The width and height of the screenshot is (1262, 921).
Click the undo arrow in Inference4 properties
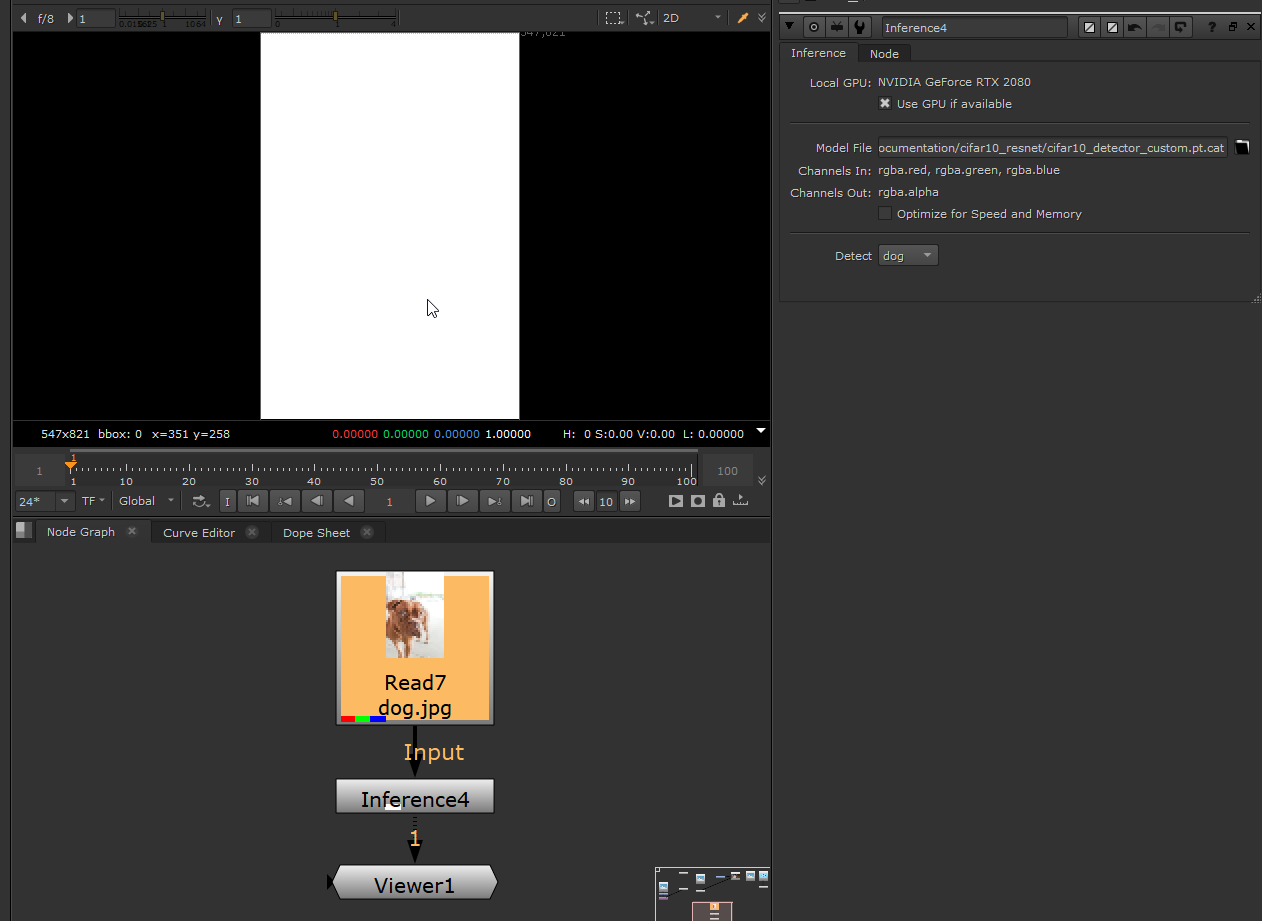pyautogui.click(x=1133, y=27)
